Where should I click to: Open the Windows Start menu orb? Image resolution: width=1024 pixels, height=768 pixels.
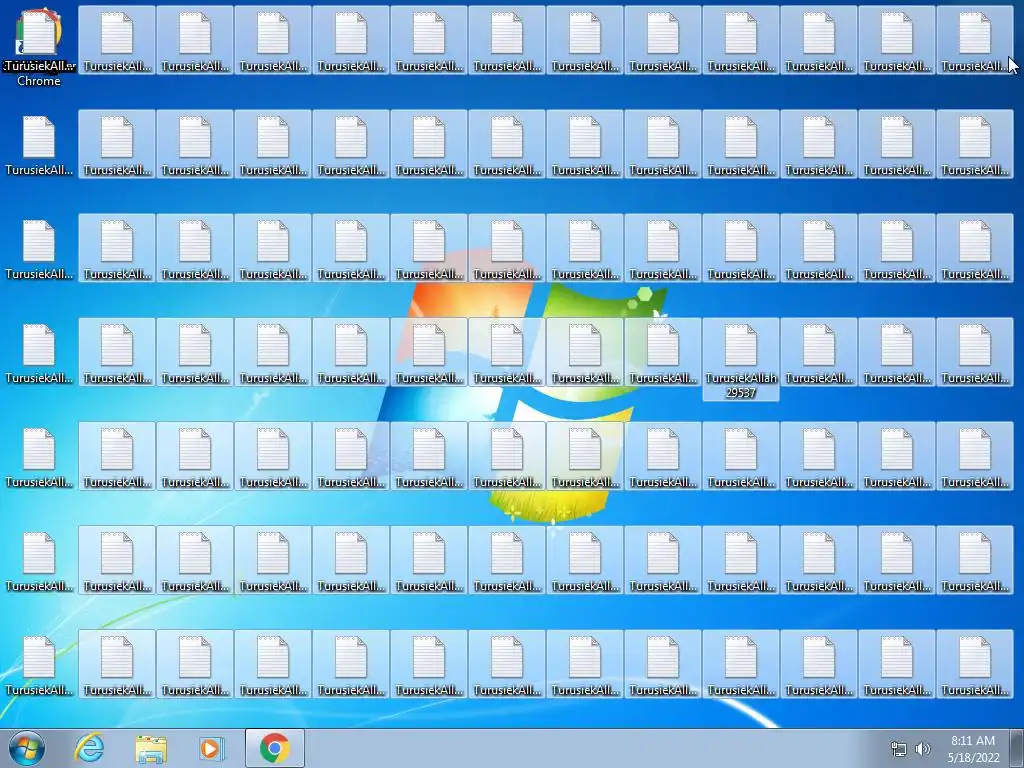tap(27, 748)
